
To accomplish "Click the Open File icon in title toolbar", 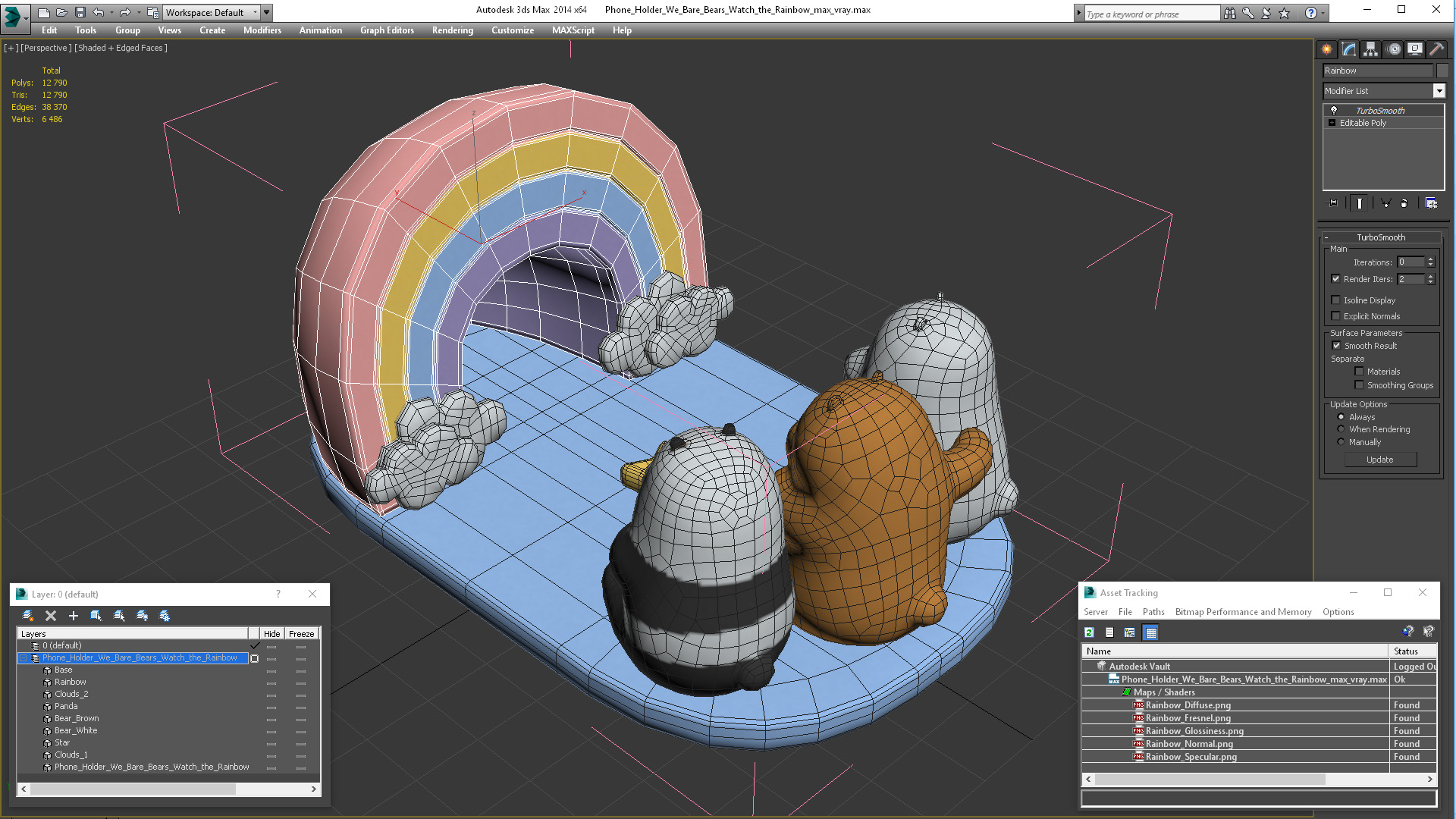I will click(62, 12).
